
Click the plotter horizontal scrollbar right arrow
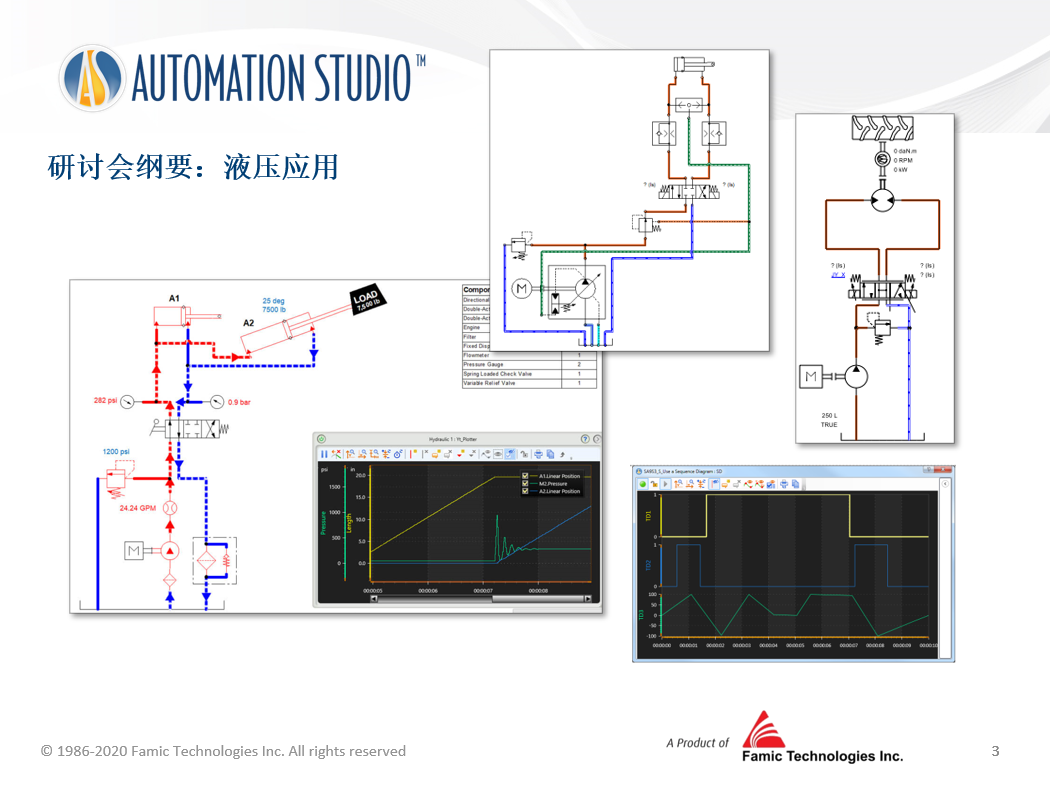(587, 599)
